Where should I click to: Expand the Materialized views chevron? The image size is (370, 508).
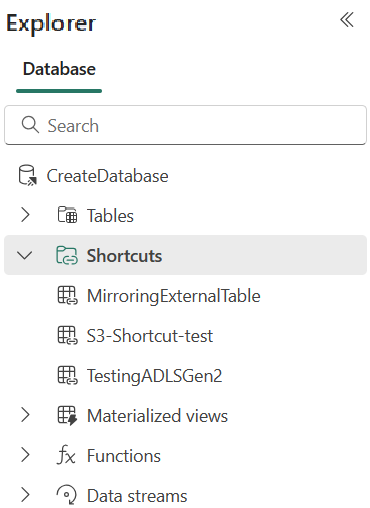coord(25,415)
